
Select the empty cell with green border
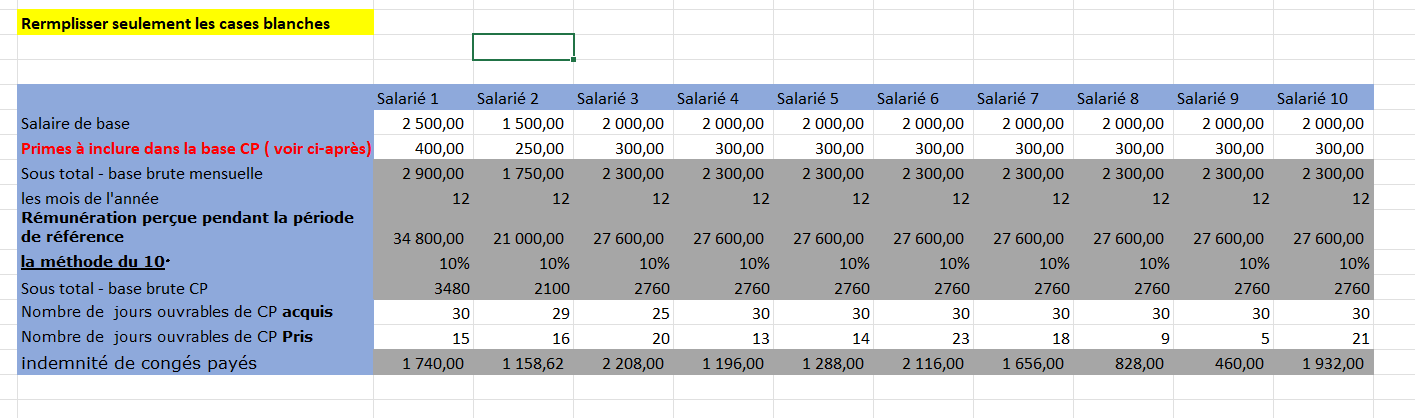click(523, 47)
